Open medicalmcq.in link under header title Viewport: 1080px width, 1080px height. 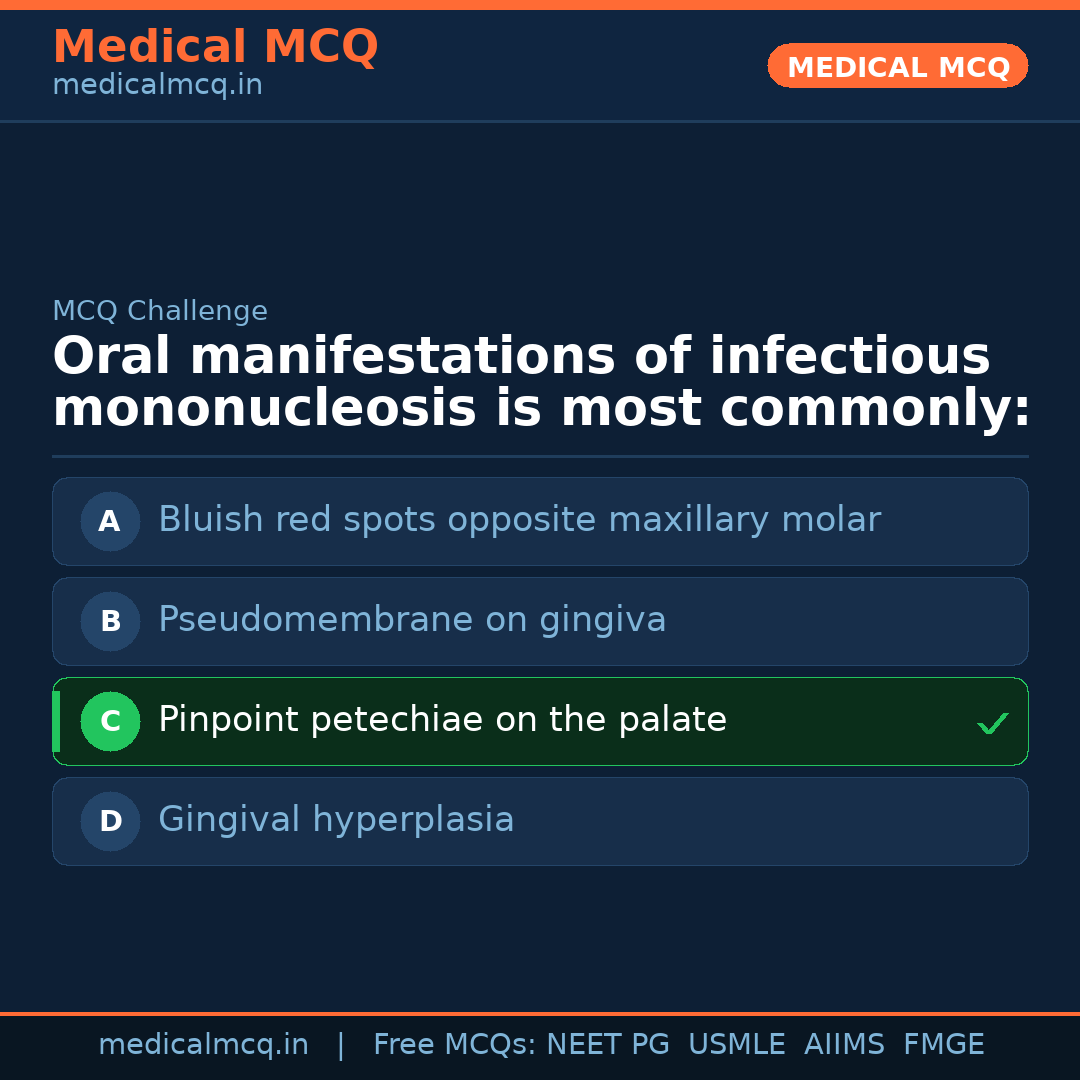(x=157, y=86)
